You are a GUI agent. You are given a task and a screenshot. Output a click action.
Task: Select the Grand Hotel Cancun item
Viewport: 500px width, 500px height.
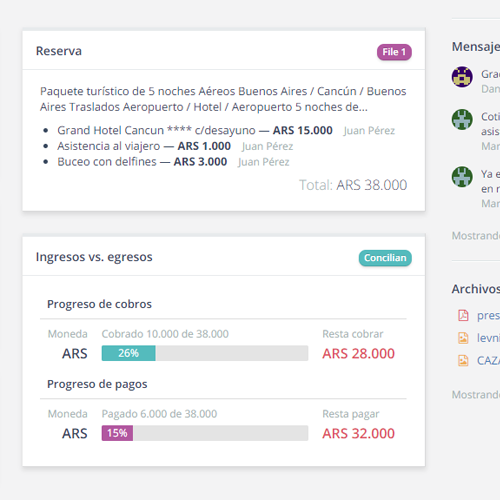pyautogui.click(x=195, y=130)
